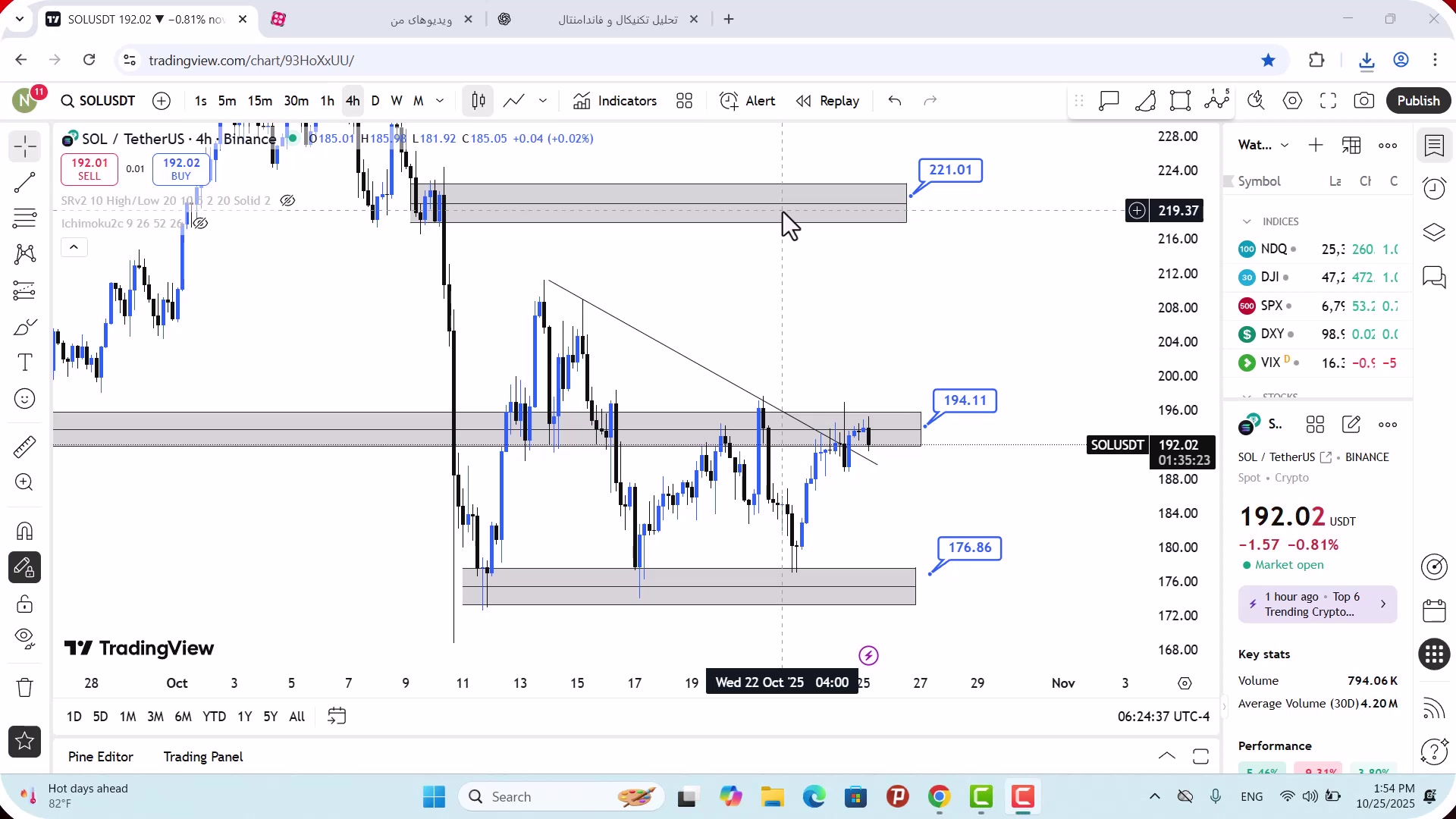Select the crosshair cursor tool
This screenshot has height=819, width=1456.
click(x=24, y=146)
